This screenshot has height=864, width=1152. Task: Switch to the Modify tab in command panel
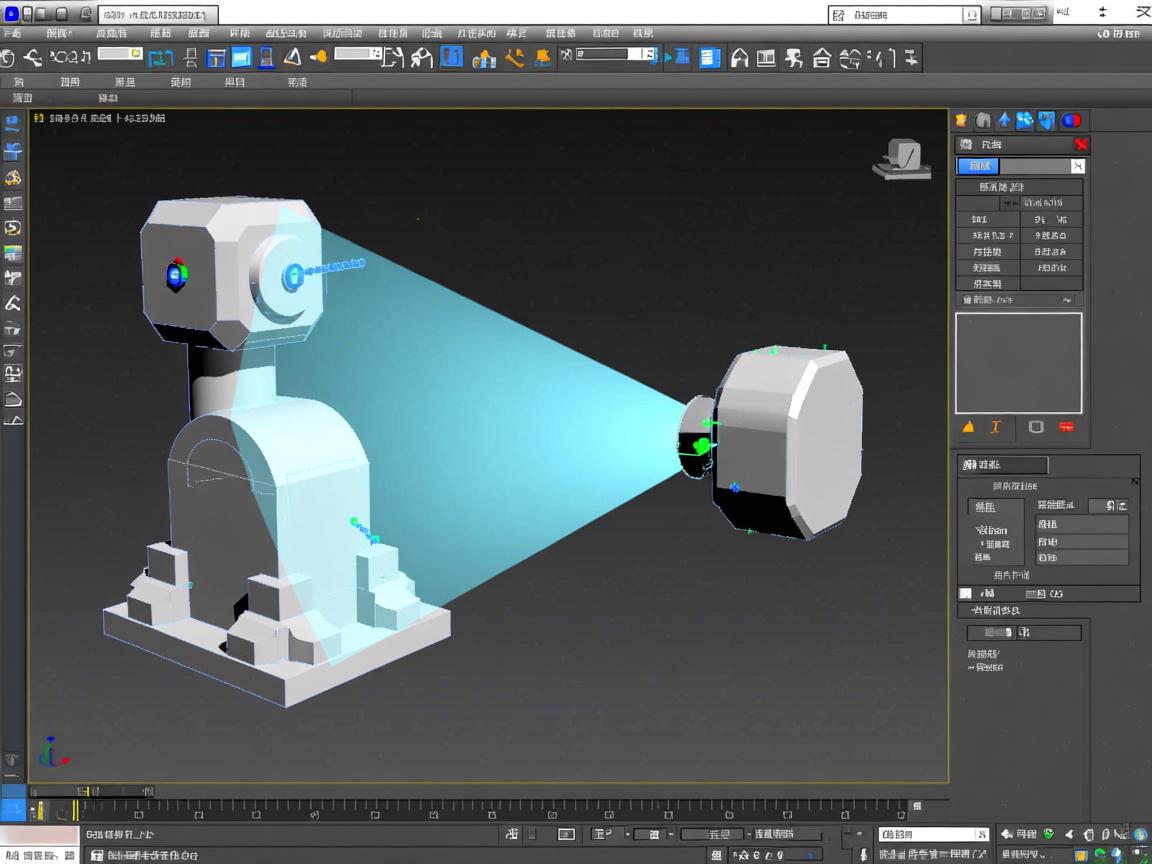(983, 121)
